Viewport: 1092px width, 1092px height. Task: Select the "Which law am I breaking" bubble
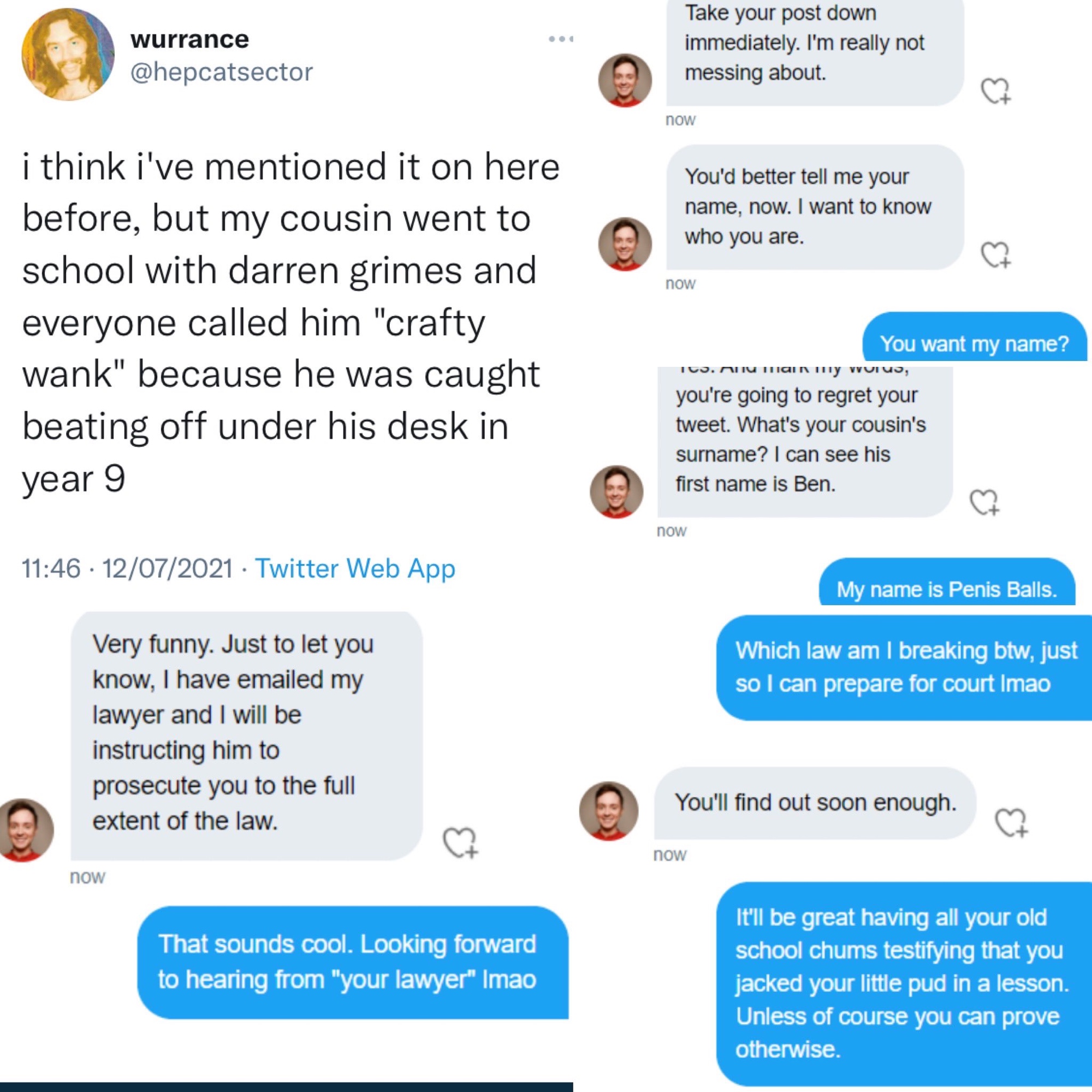pos(904,667)
